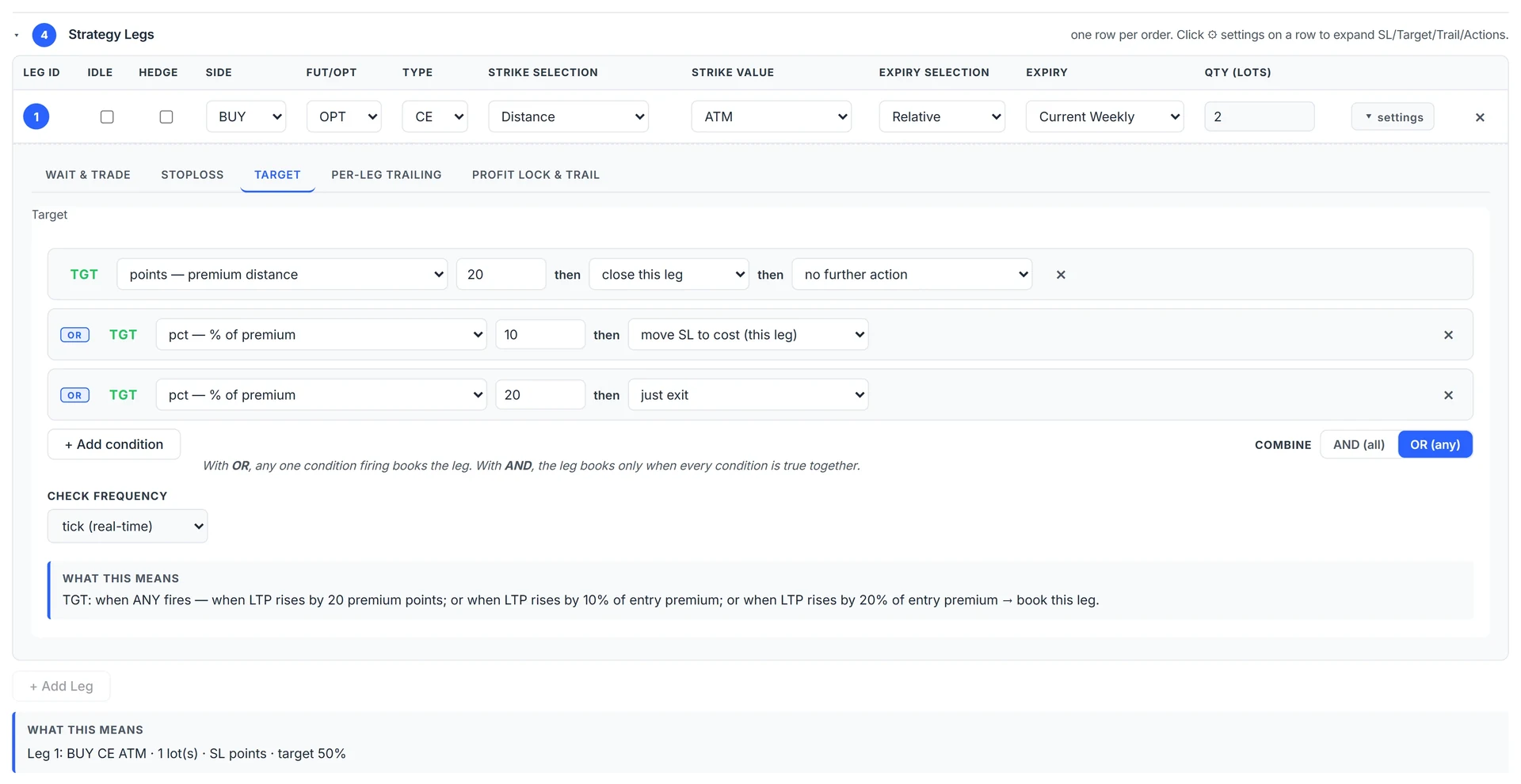Open the Side dropdown showing BUY

[246, 116]
